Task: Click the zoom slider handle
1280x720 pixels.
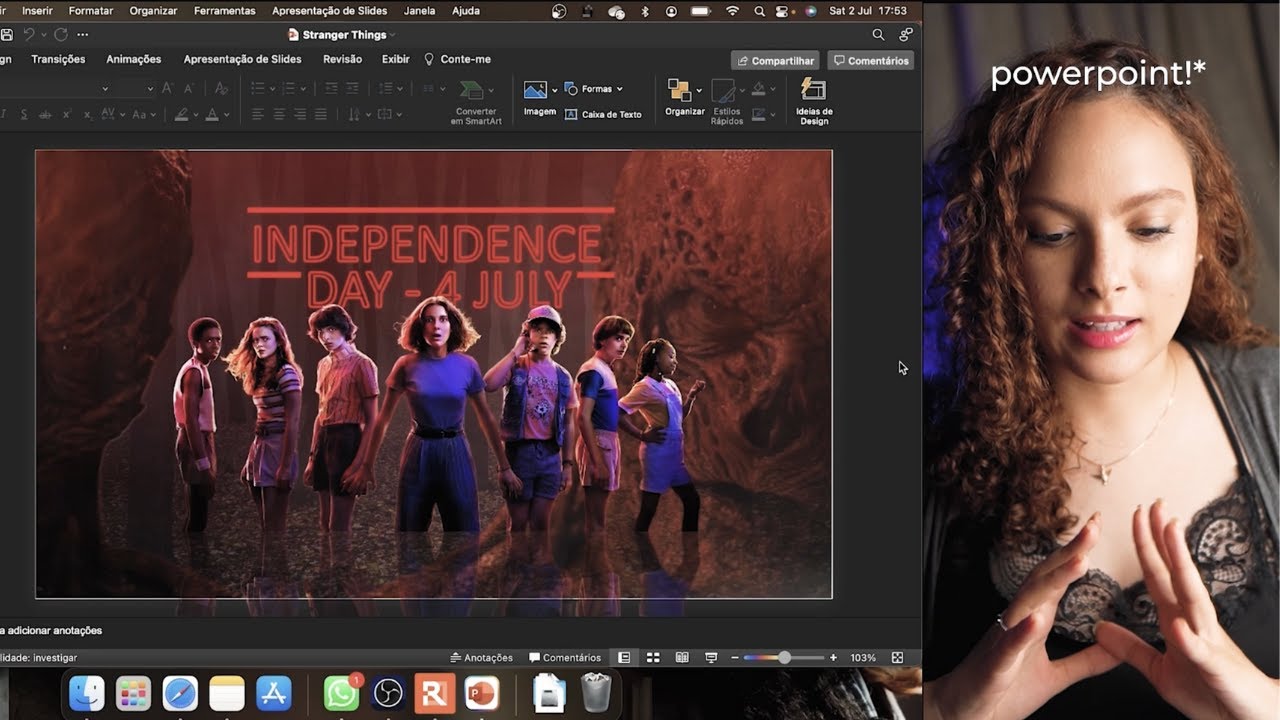Action: [784, 658]
